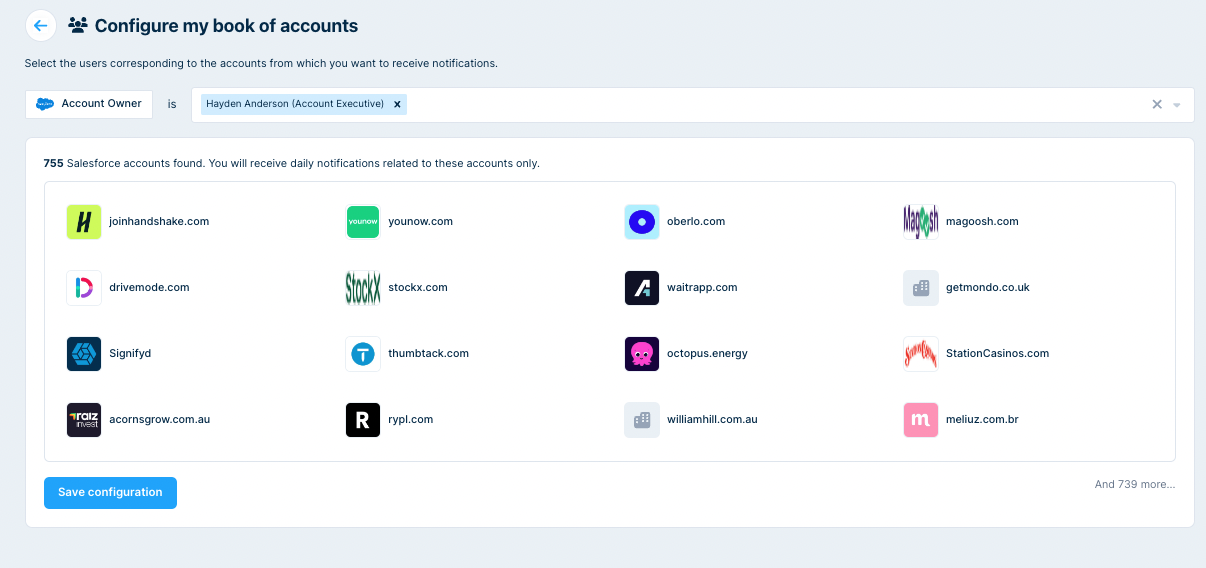Click the meliuz.com.br pink m logo
Image resolution: width=1206 pixels, height=568 pixels.
point(920,420)
